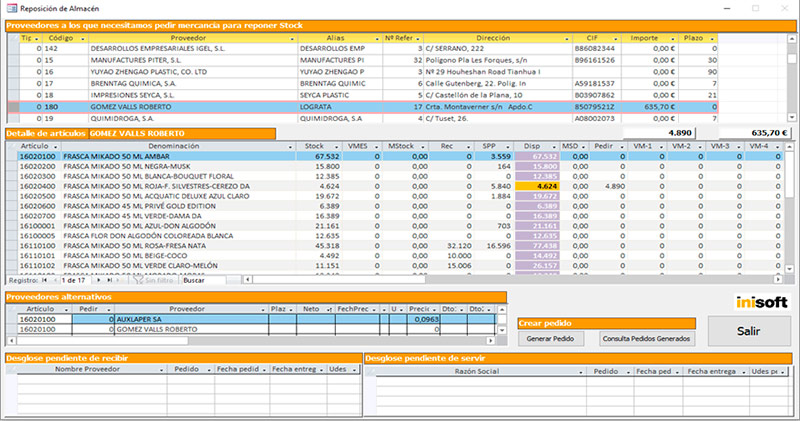Screen dimensions: 800x421
Task: Click the Proveedores alternativos horizontal scrollbar thumb
Action: 102,340
